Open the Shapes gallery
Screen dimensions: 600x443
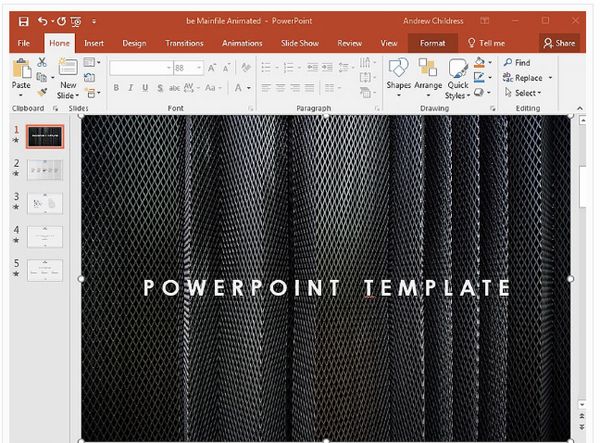398,78
